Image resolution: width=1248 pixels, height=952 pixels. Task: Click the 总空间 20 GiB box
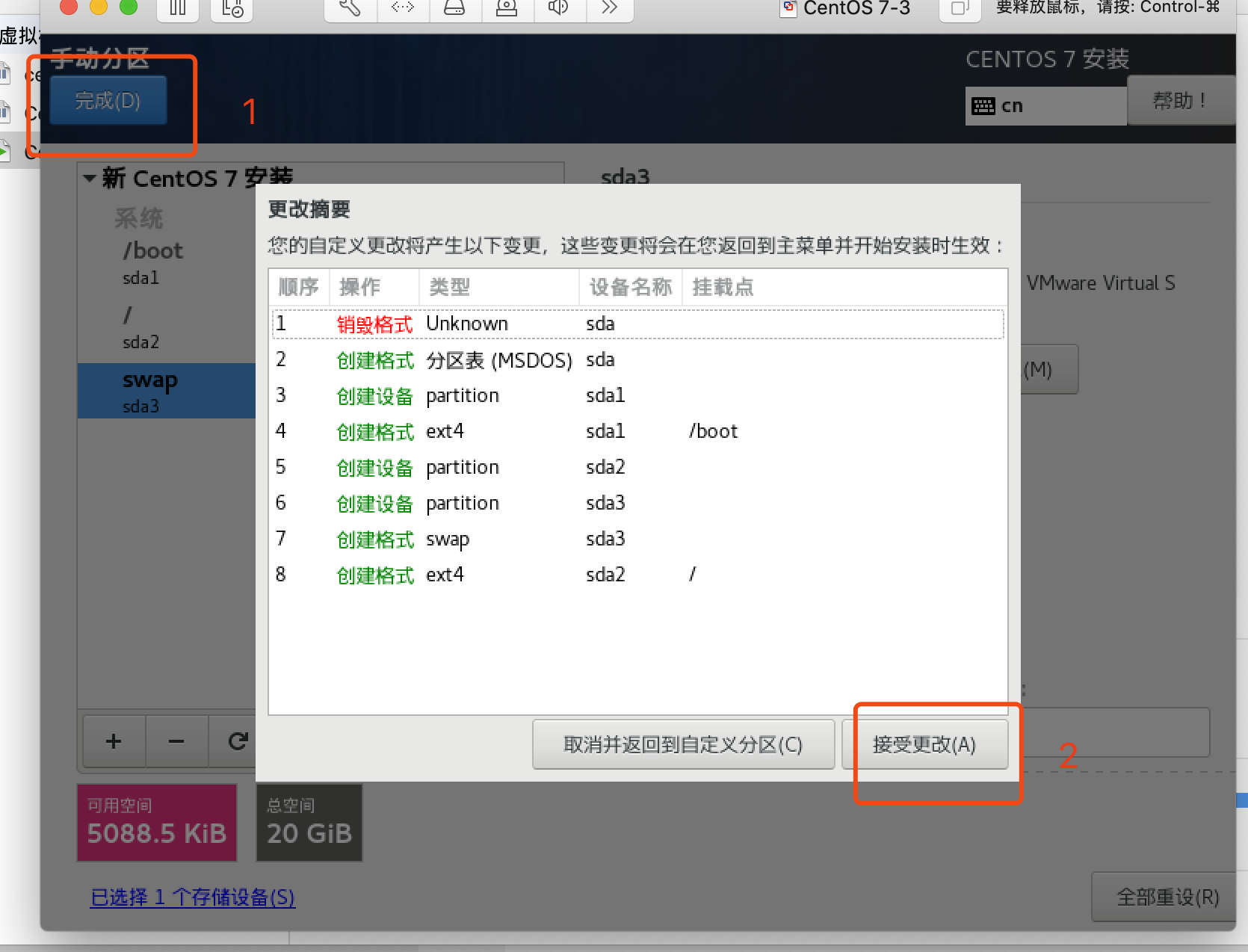tap(309, 822)
